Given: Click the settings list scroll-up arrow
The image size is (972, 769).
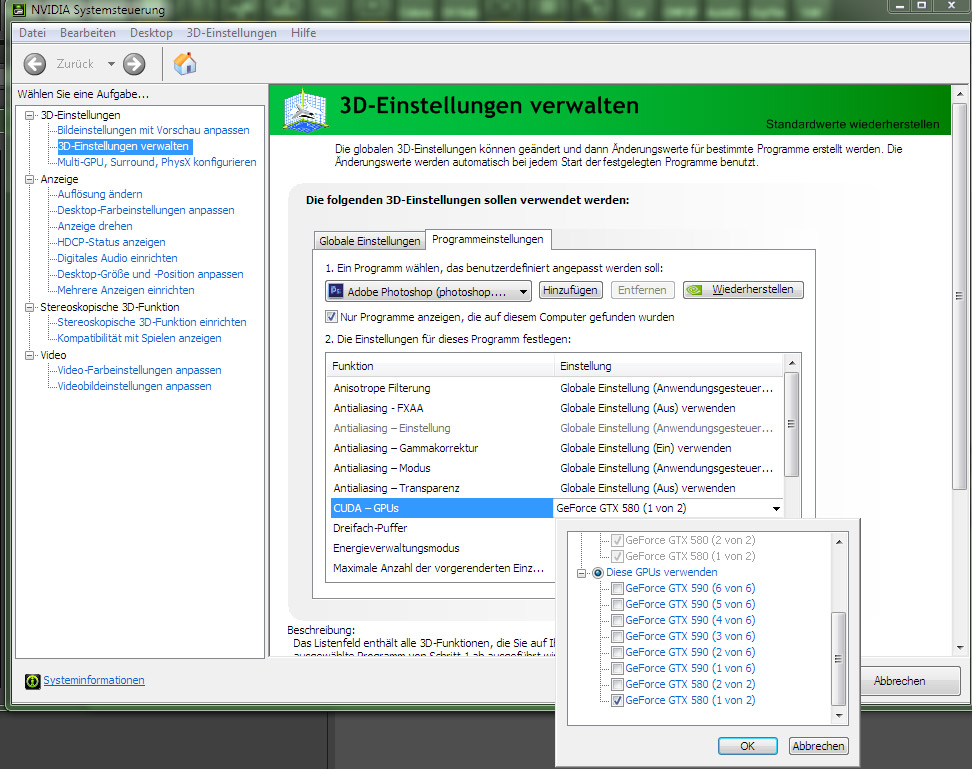Looking at the screenshot, I should (791, 363).
